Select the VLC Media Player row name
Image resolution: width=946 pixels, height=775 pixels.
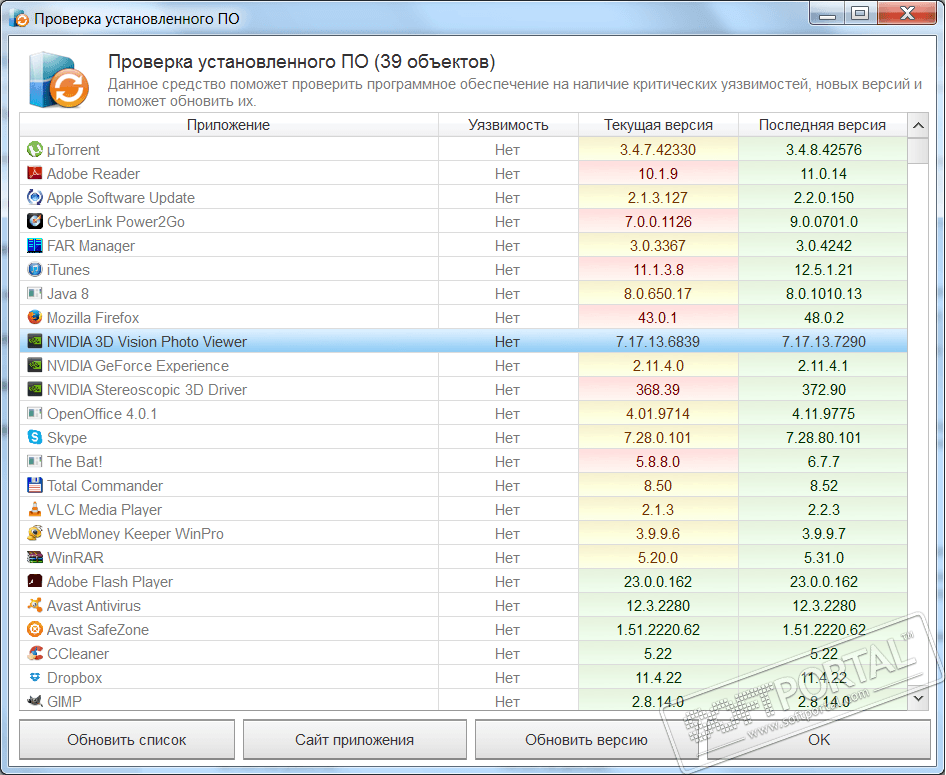click(x=104, y=510)
